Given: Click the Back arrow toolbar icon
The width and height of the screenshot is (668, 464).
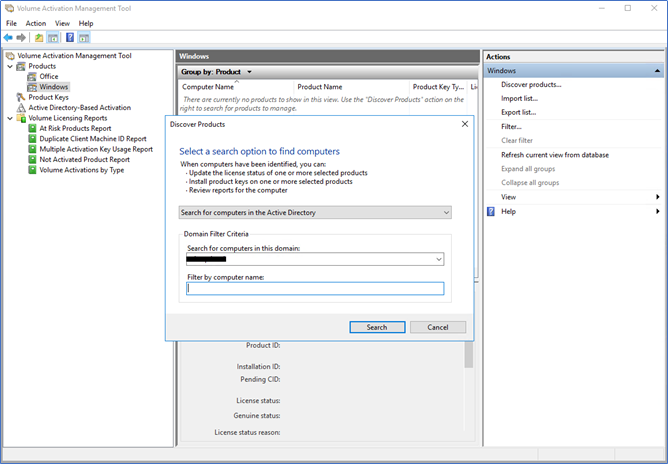Looking at the screenshot, I should pyautogui.click(x=8, y=38).
